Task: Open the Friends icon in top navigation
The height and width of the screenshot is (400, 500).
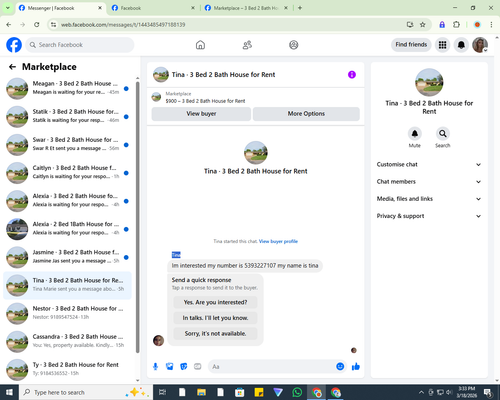Action: (x=247, y=45)
